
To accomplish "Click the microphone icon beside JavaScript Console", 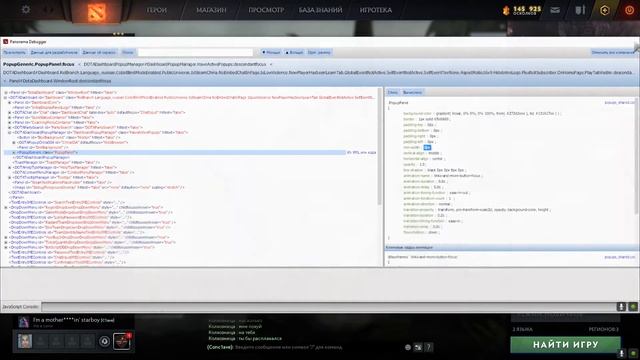I will point(621,307).
